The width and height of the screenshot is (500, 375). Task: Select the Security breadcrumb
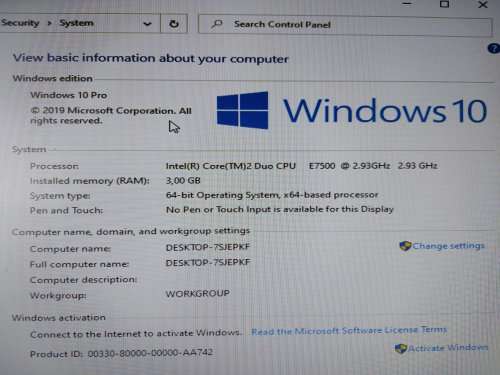(20, 23)
